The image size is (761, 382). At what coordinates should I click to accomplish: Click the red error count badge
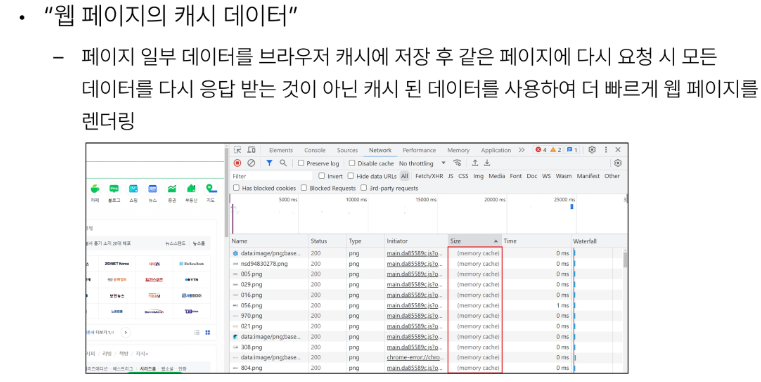click(541, 150)
